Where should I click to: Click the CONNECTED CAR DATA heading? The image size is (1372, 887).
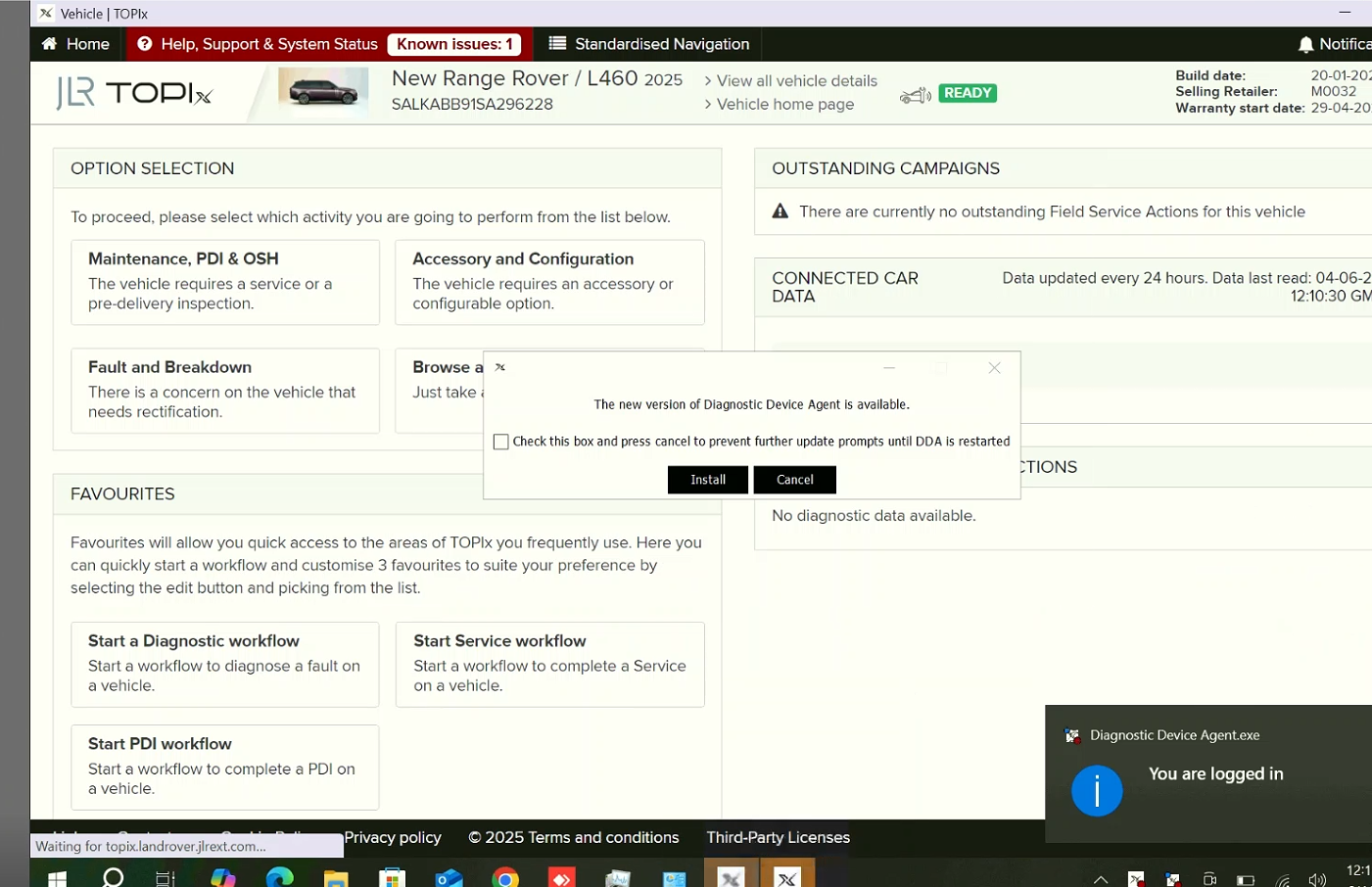coord(845,287)
